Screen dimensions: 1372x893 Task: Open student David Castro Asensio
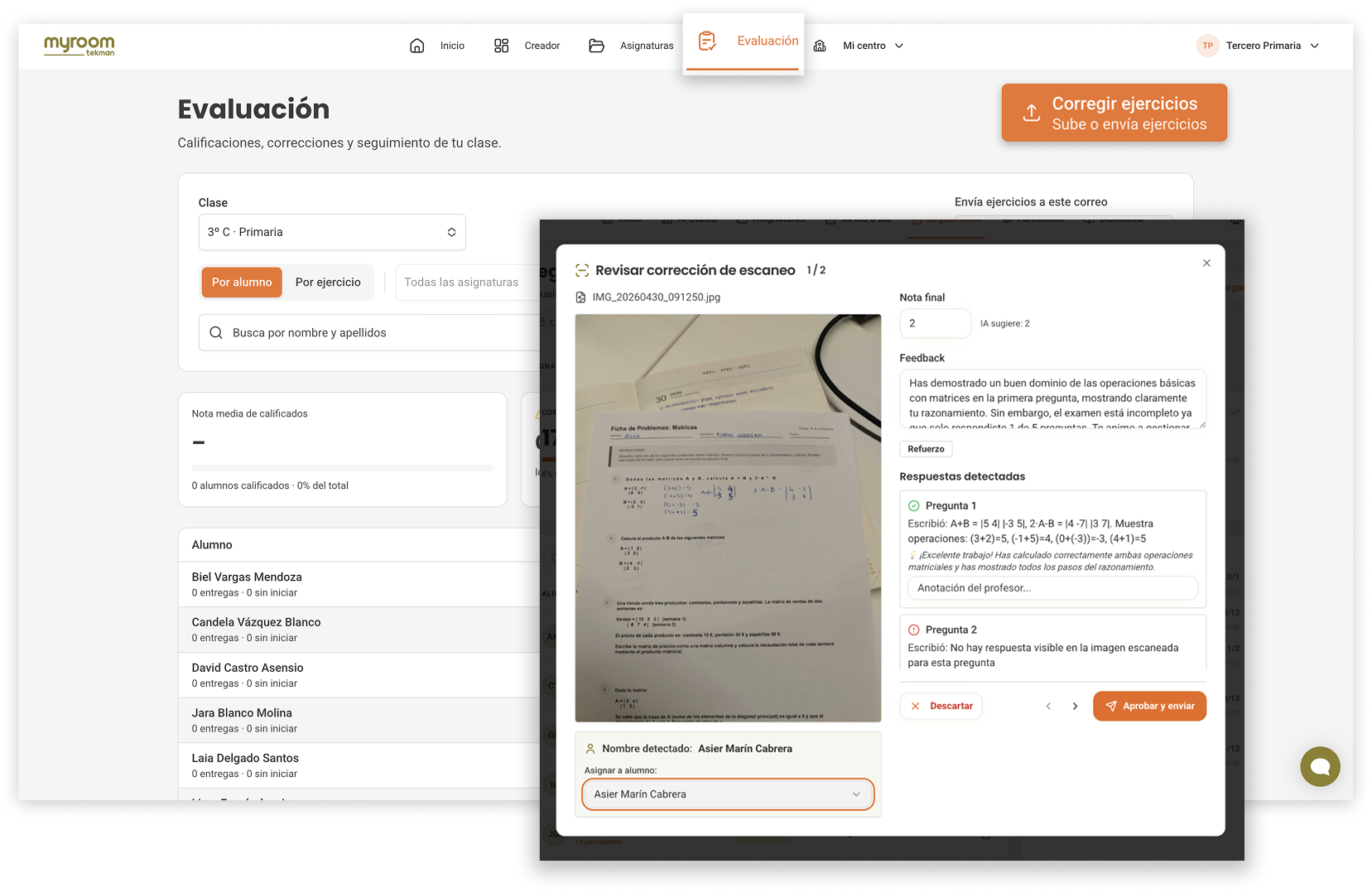[359, 675]
